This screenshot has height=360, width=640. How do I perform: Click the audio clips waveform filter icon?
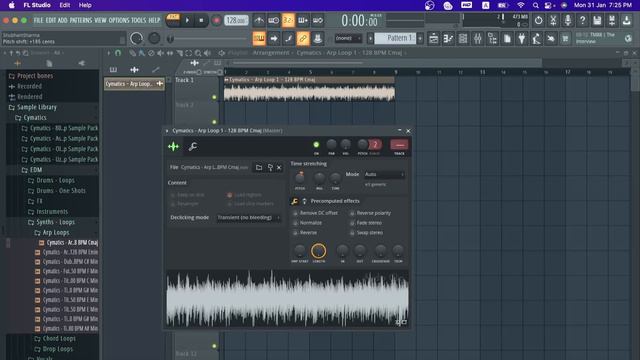tap(134, 70)
